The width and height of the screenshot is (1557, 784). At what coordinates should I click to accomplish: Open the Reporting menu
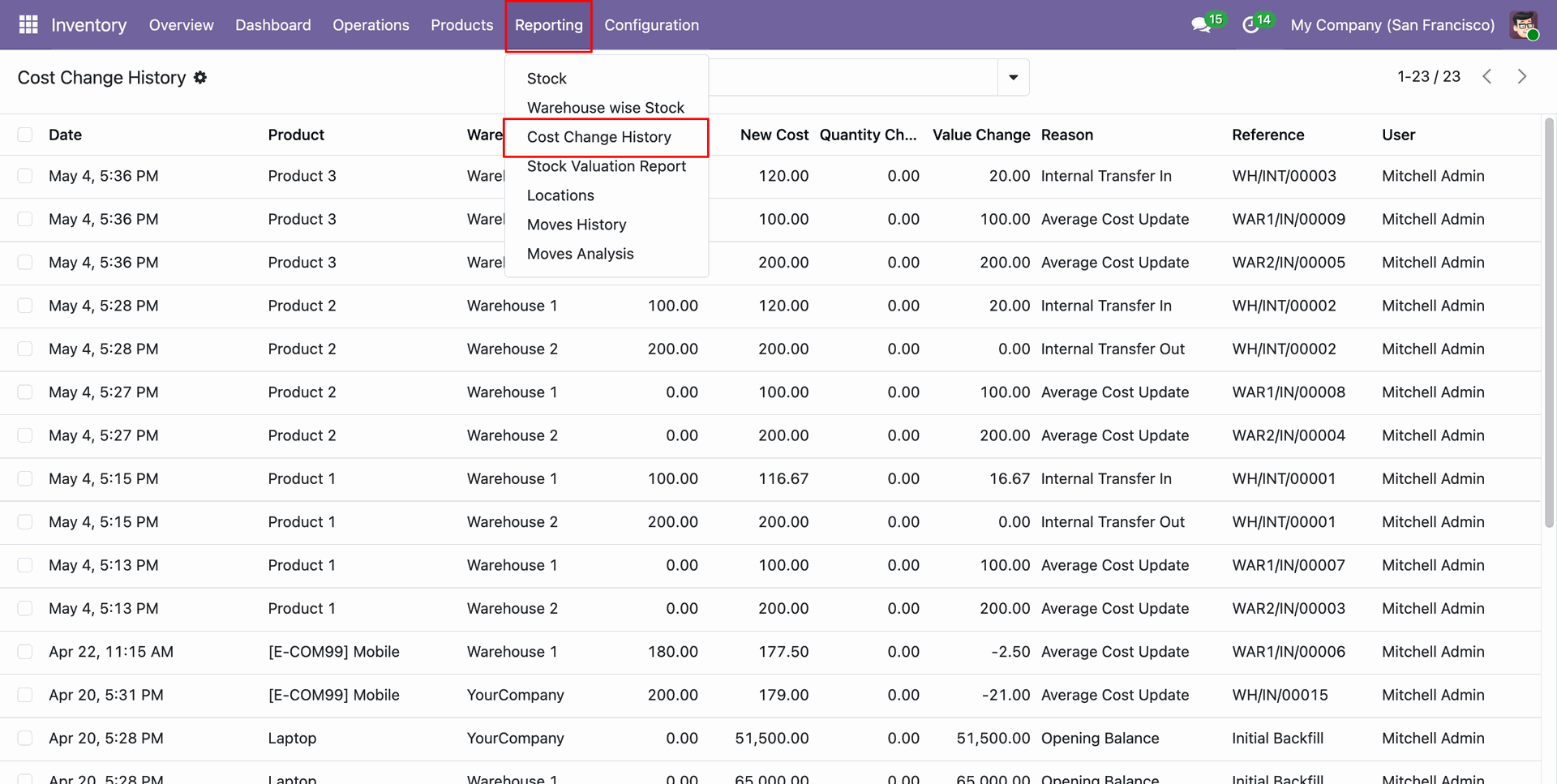tap(549, 25)
